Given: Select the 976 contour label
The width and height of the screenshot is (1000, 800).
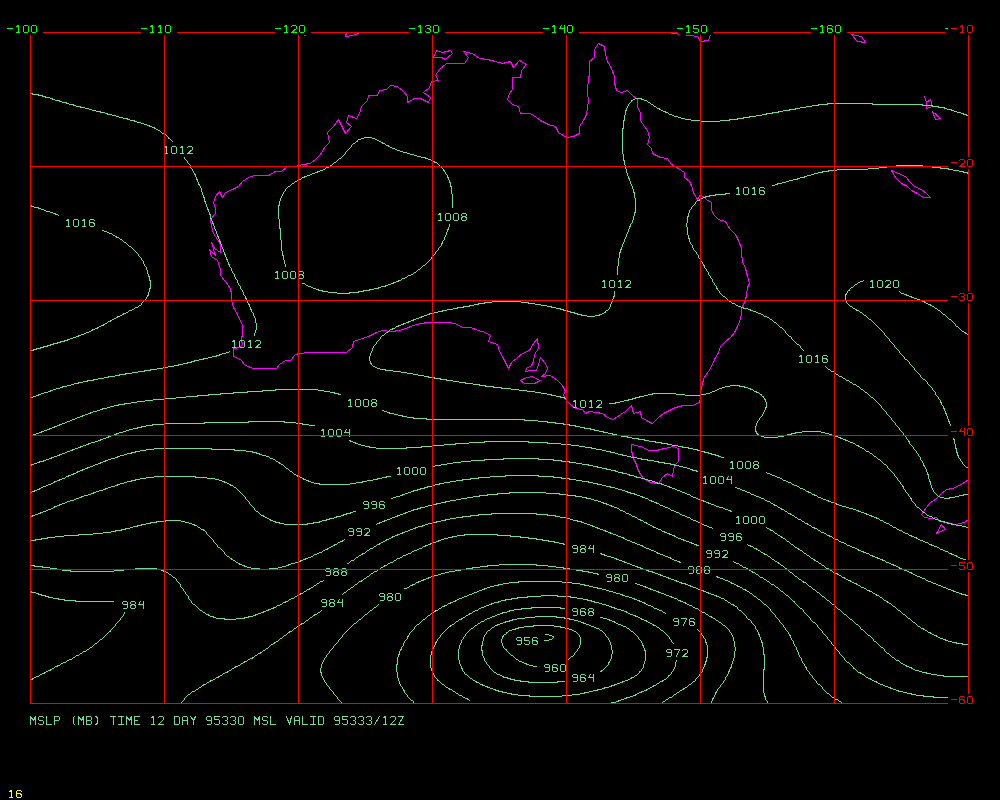Looking at the screenshot, I should coord(683,622).
